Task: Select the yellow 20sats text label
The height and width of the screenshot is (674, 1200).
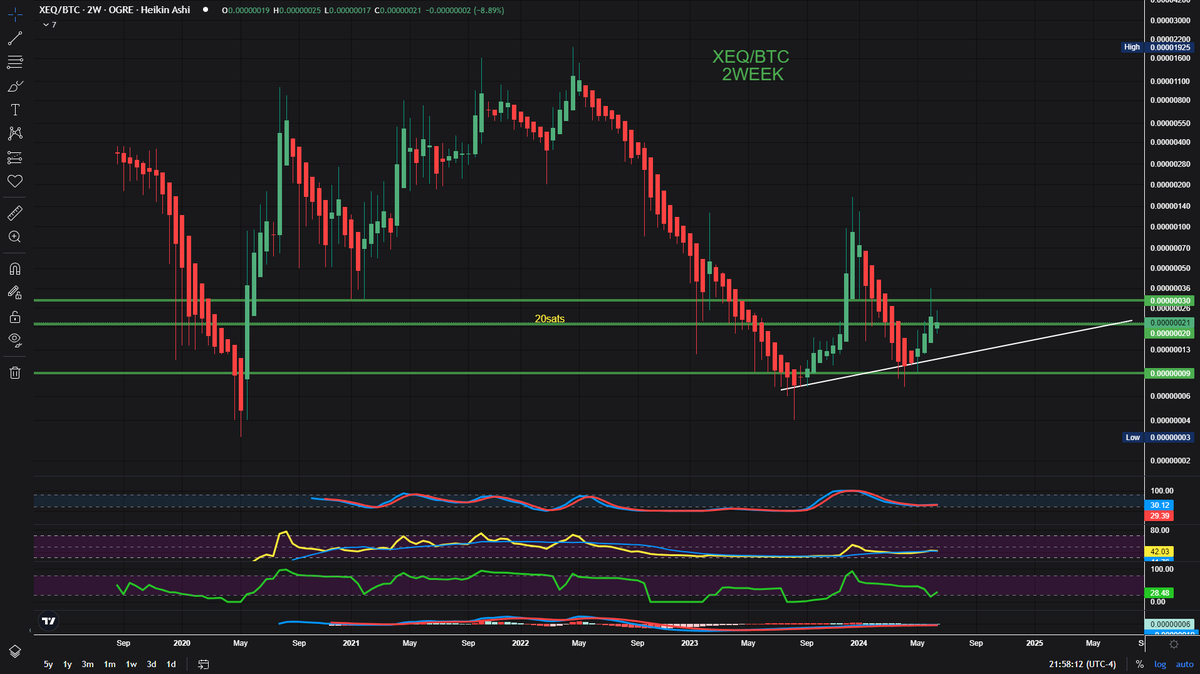Action: coord(551,318)
